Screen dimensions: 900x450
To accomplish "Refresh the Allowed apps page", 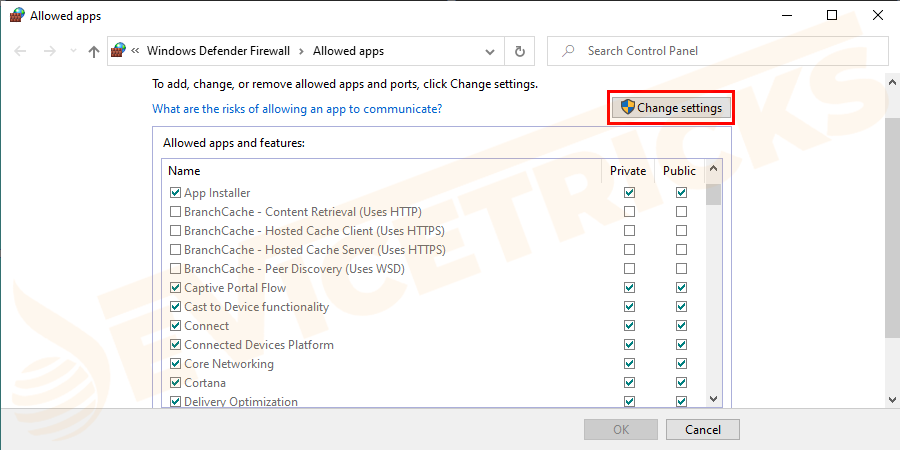I will click(519, 52).
